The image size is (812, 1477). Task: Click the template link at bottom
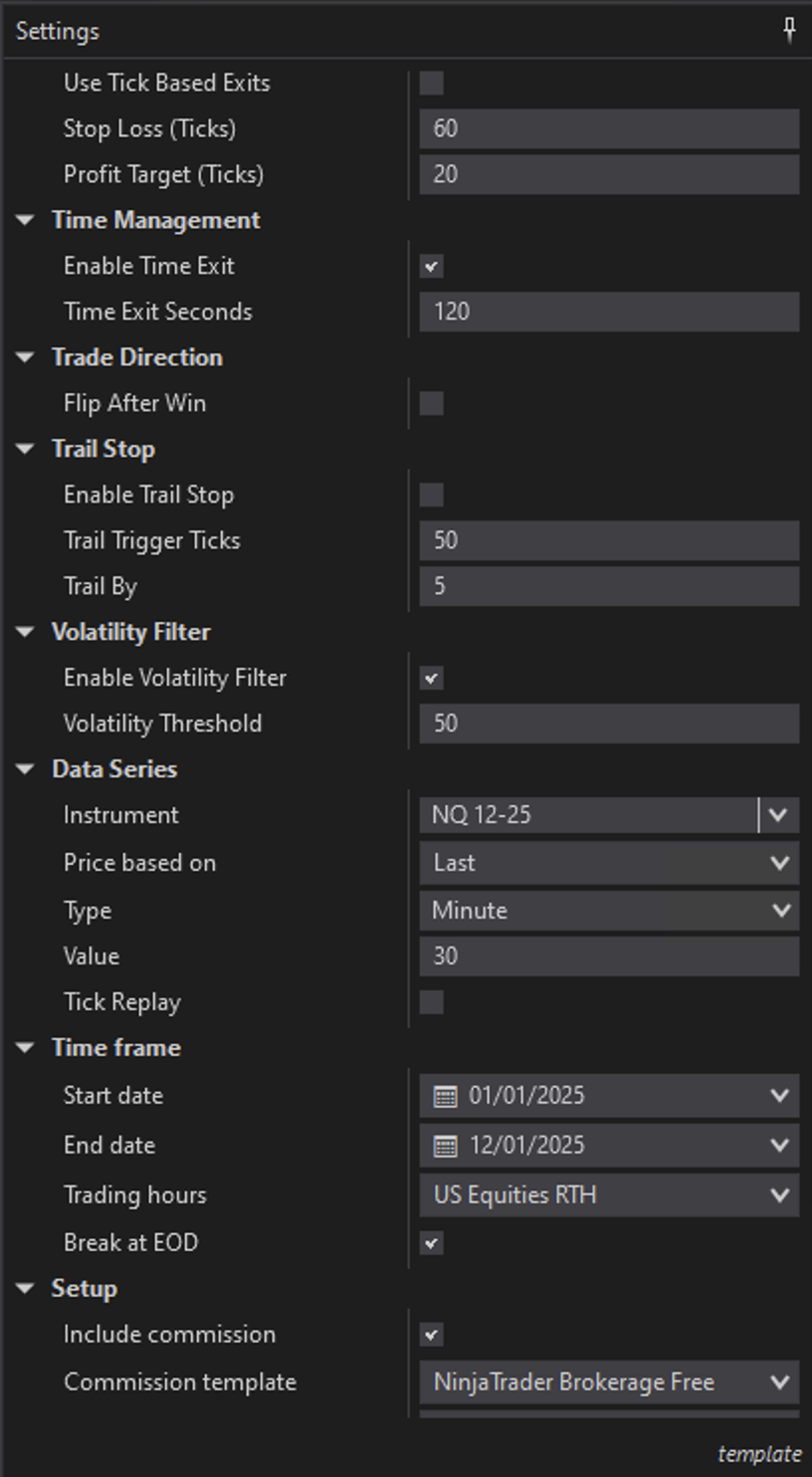(x=758, y=1454)
